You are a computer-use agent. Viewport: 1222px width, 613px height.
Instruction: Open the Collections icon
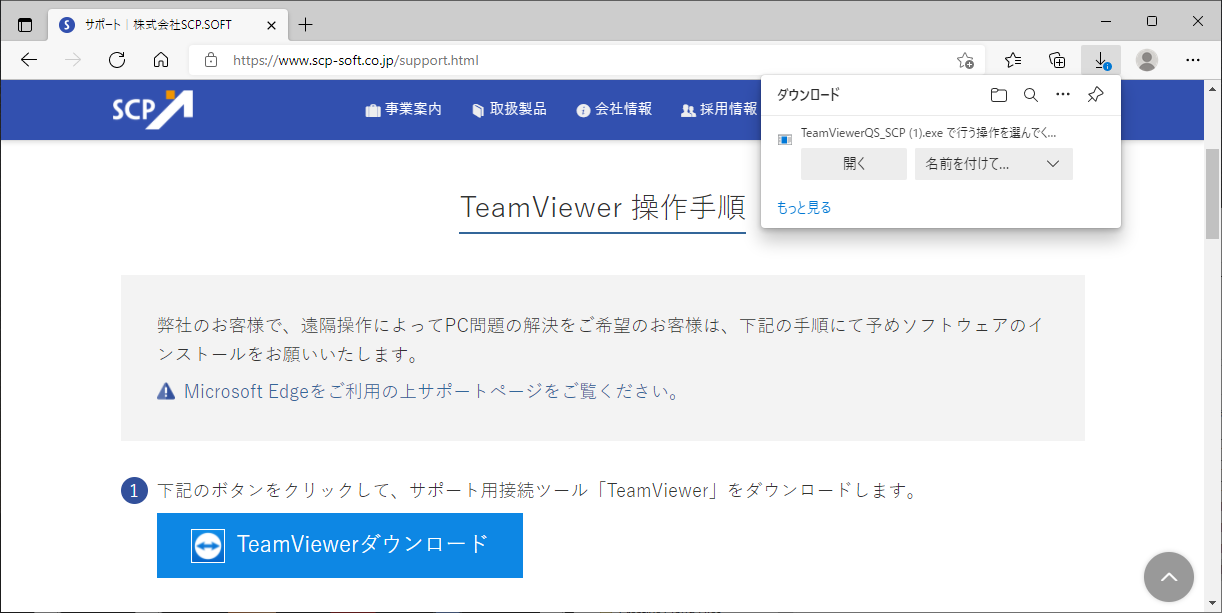click(1057, 60)
